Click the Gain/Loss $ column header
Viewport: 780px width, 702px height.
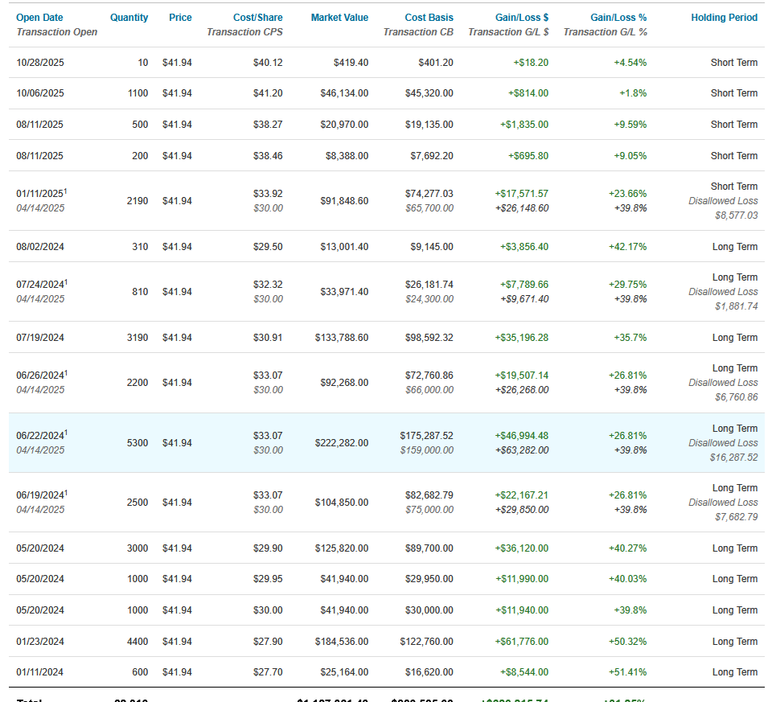(x=522, y=17)
